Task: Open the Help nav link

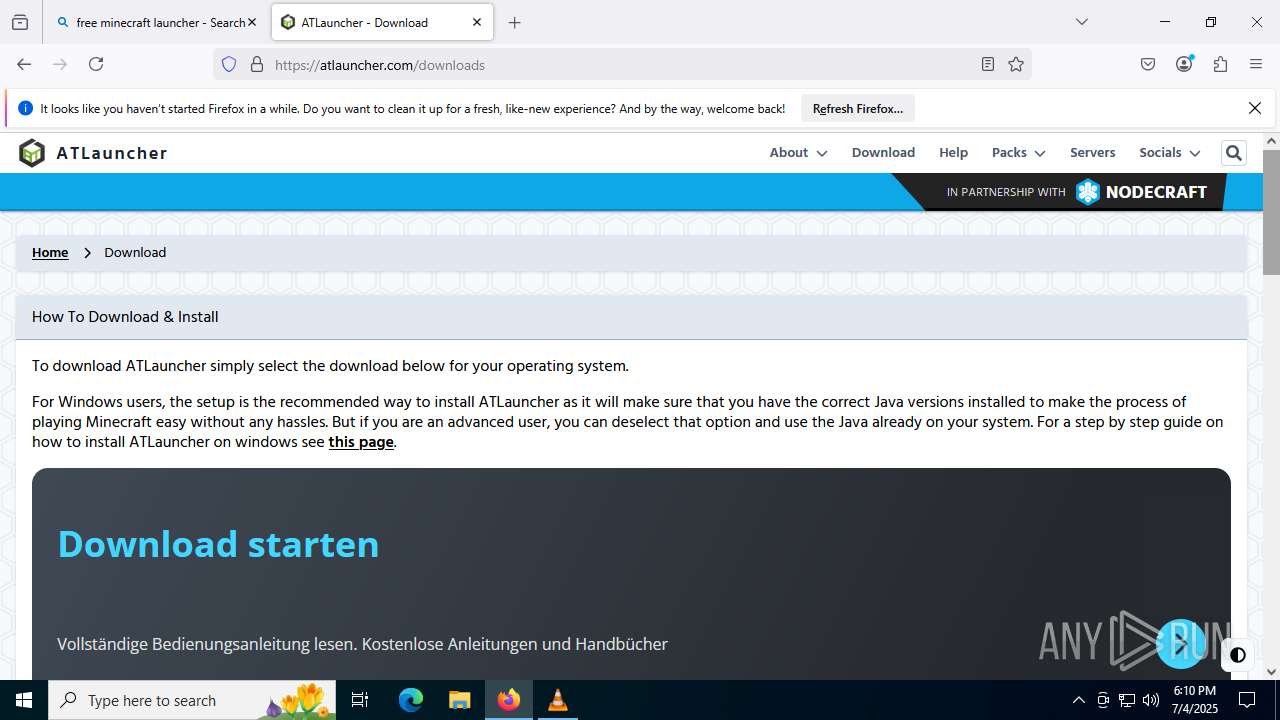Action: pyautogui.click(x=953, y=152)
